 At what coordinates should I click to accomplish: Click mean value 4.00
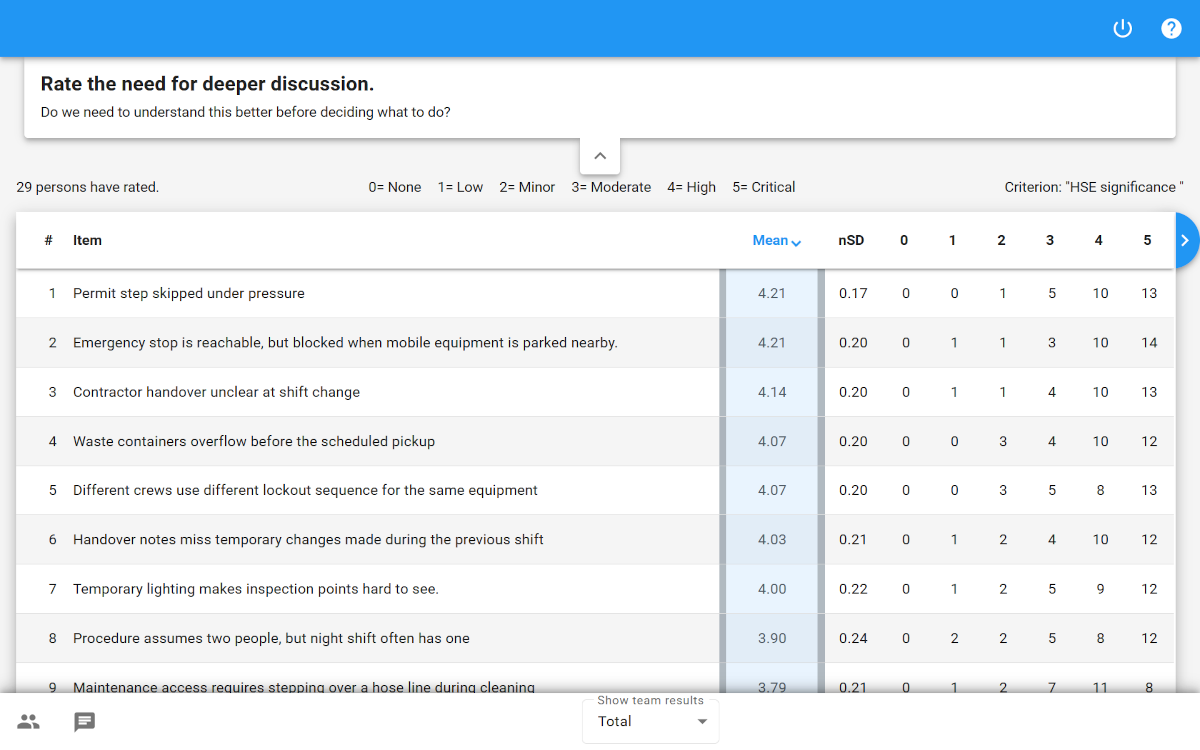[772, 589]
